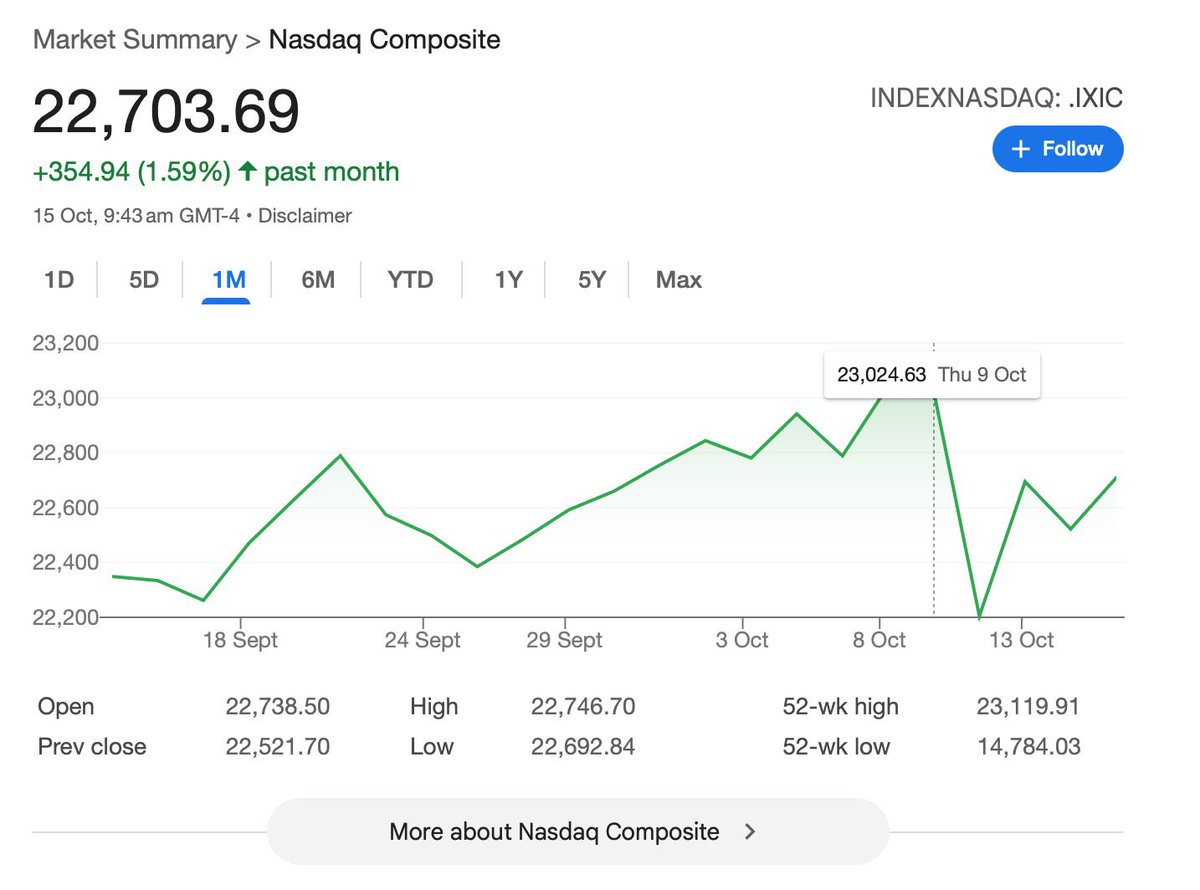1200x890 pixels.
Task: Click the Open value 22,738.50
Action: (x=278, y=707)
